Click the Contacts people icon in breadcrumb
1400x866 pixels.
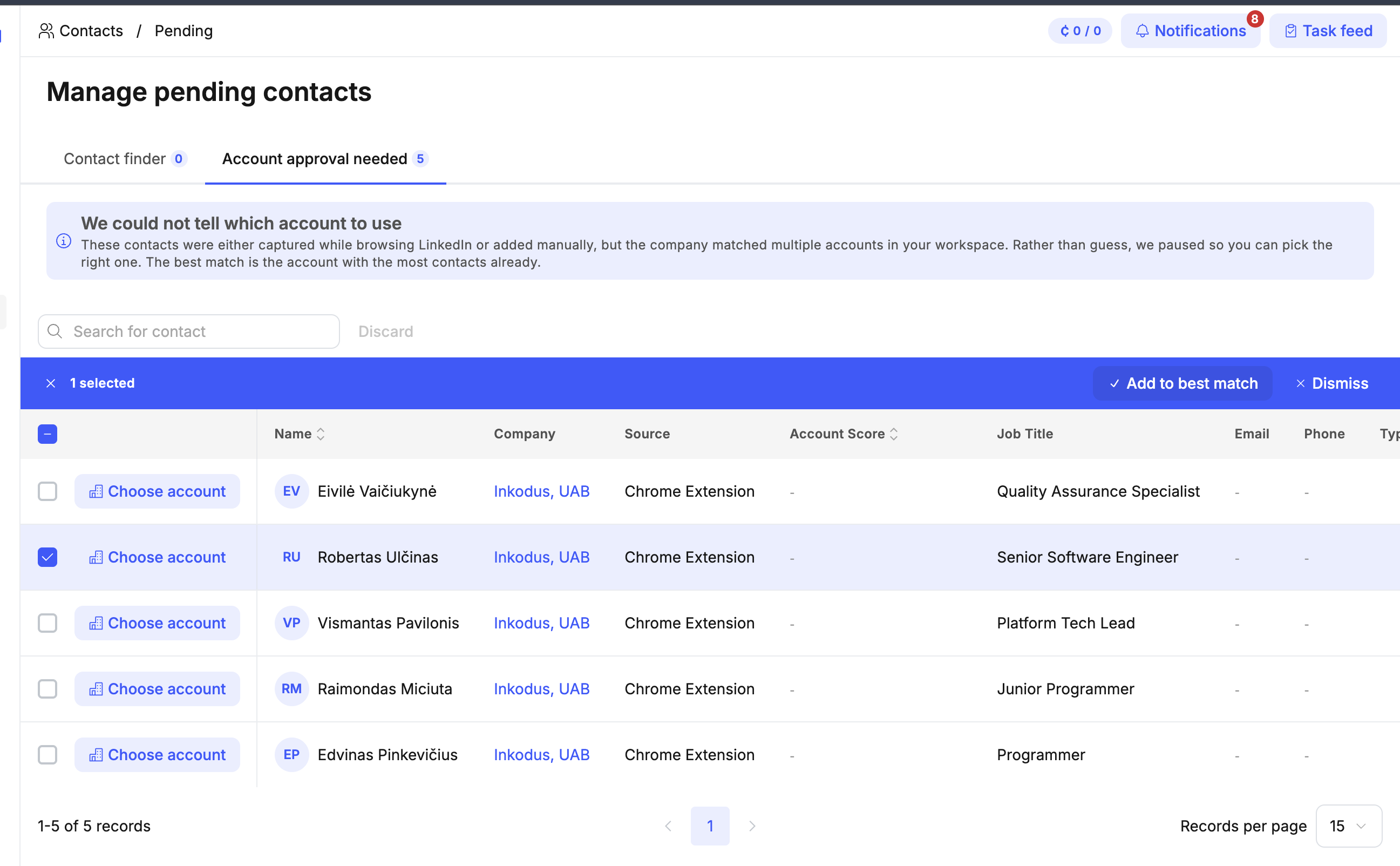(x=47, y=30)
